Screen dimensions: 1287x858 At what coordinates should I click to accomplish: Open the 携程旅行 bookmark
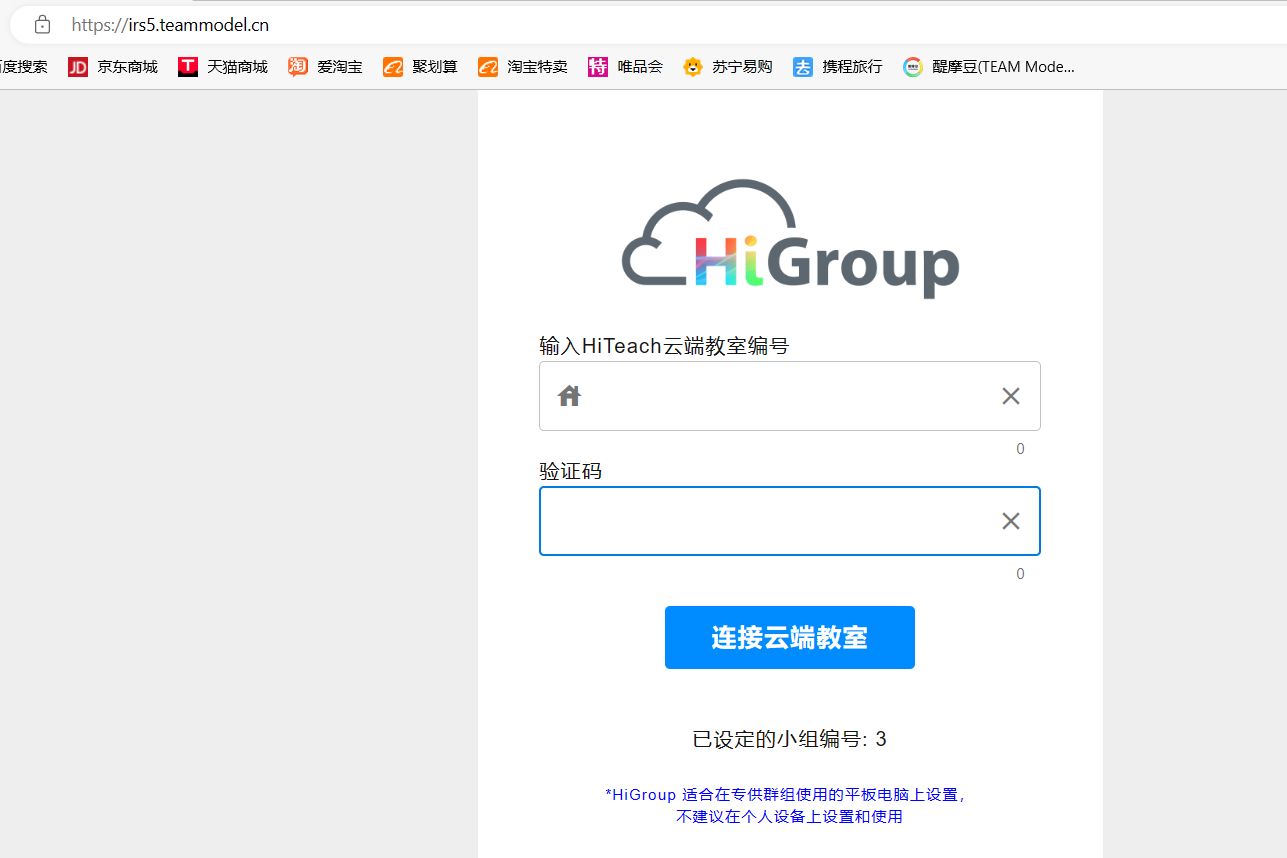[838, 67]
